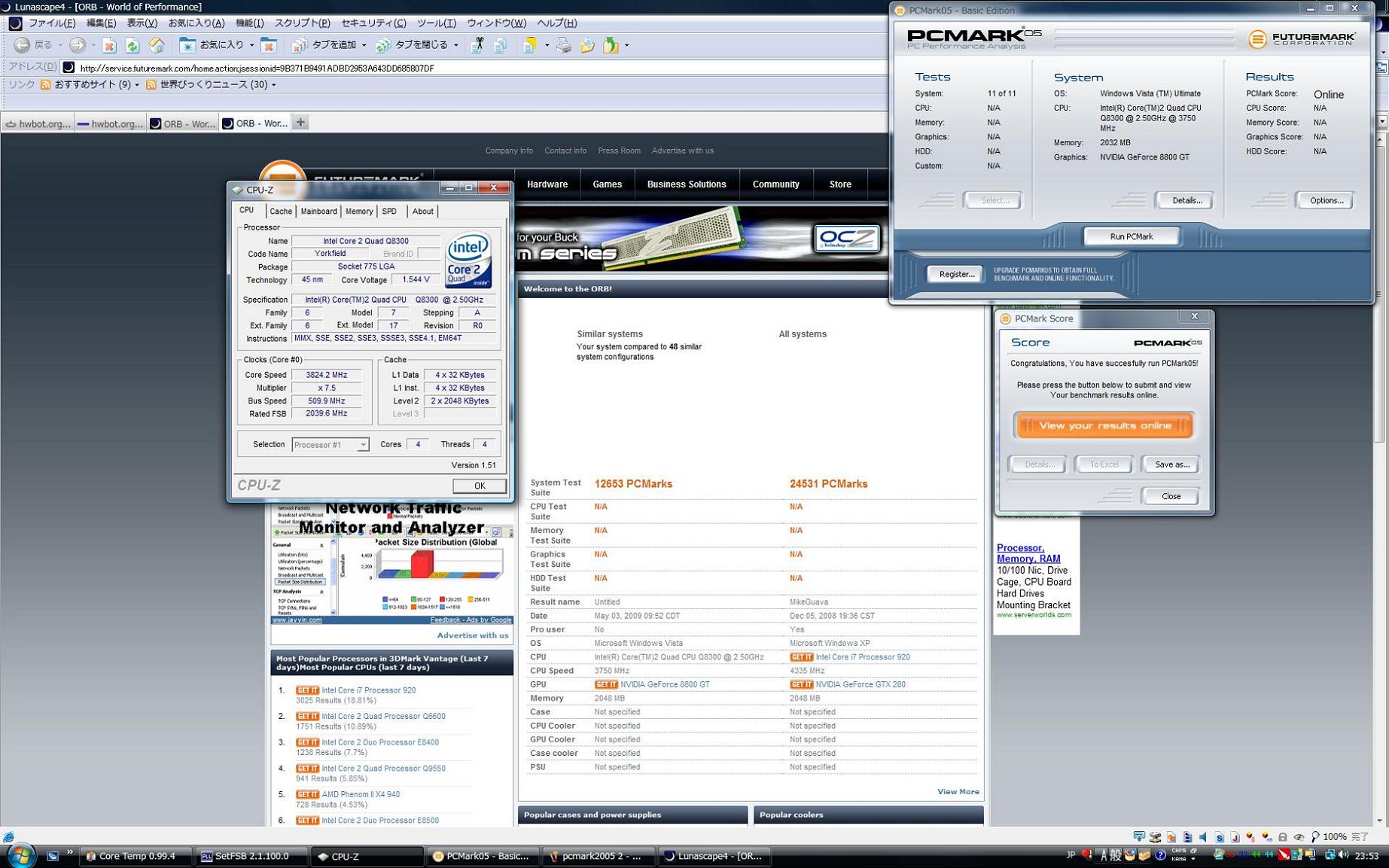Toggle image display status bar icon
The width and height of the screenshot is (1389, 868).
(1171, 837)
